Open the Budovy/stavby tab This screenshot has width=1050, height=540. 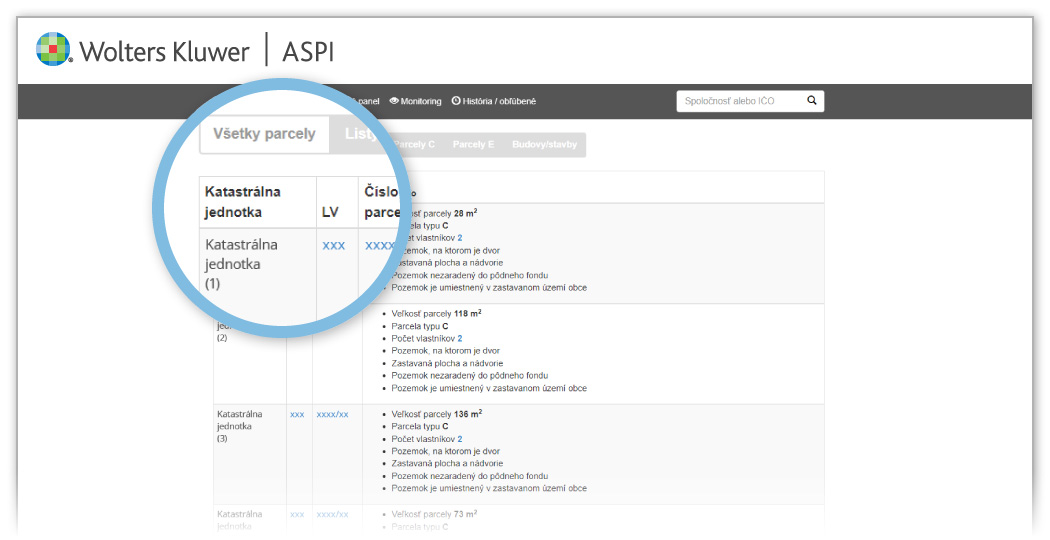(544, 145)
